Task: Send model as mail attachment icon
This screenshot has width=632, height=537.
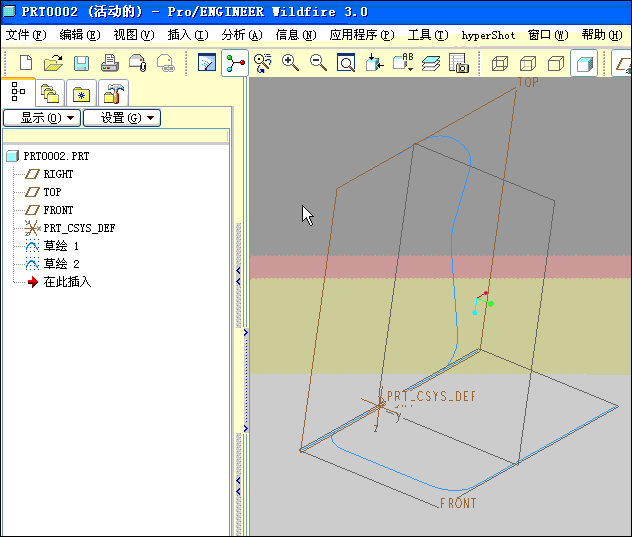Action: pos(137,63)
